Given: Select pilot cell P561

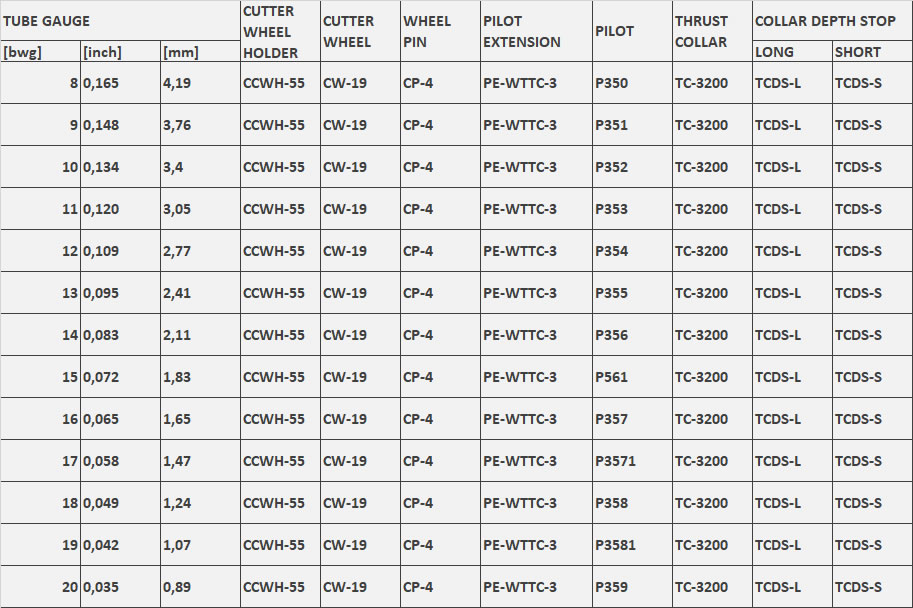Looking at the screenshot, I should pyautogui.click(x=632, y=377).
